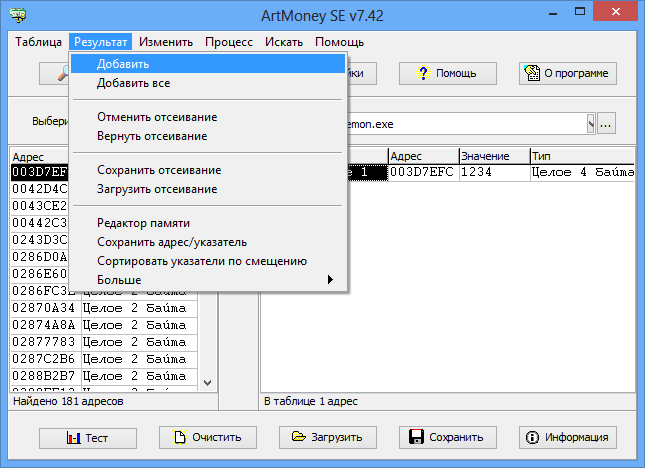The image size is (645, 468).
Task: Click Найдено 181 адресов status text
Action: [68, 401]
